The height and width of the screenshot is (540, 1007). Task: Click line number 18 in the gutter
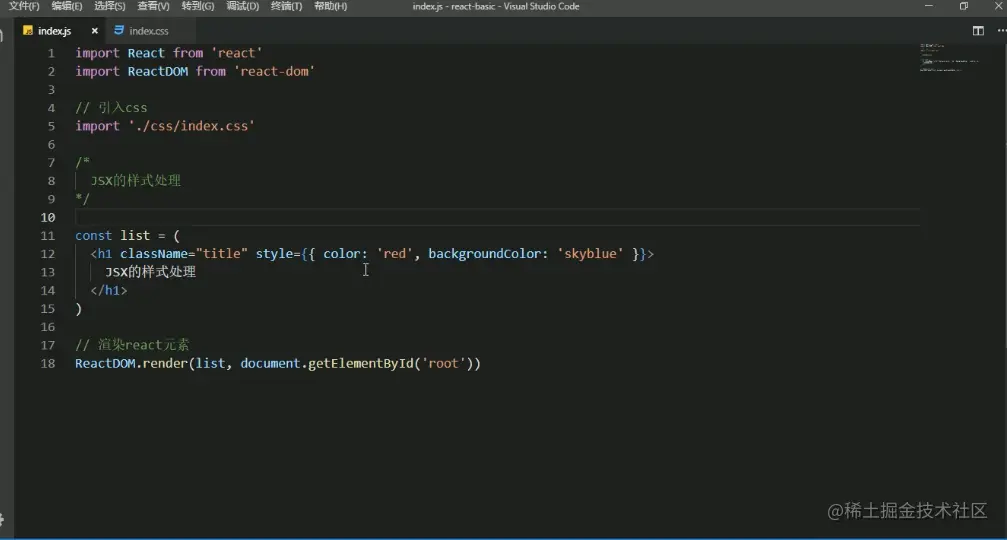[x=48, y=363]
